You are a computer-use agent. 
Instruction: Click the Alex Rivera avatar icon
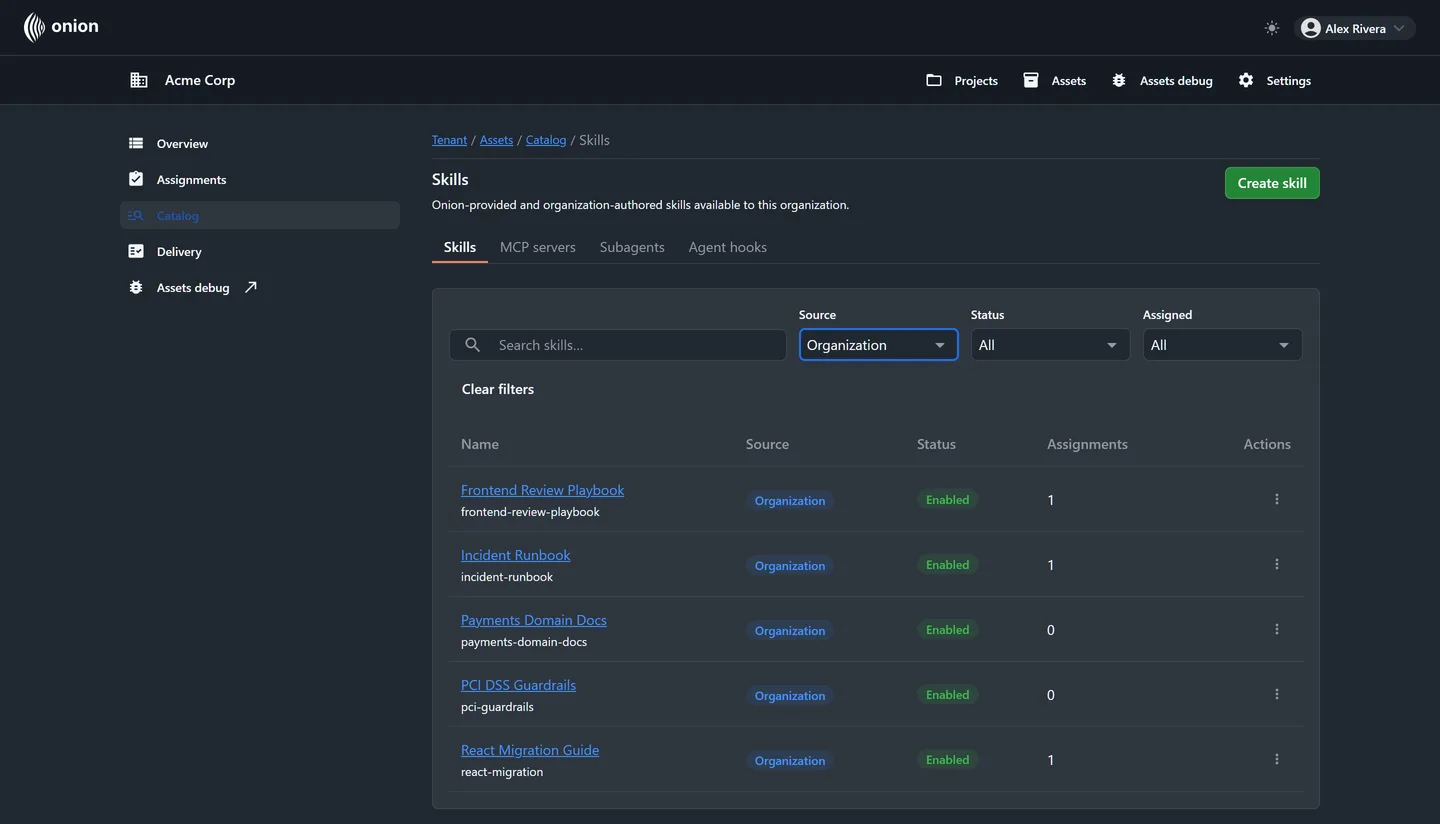1310,28
